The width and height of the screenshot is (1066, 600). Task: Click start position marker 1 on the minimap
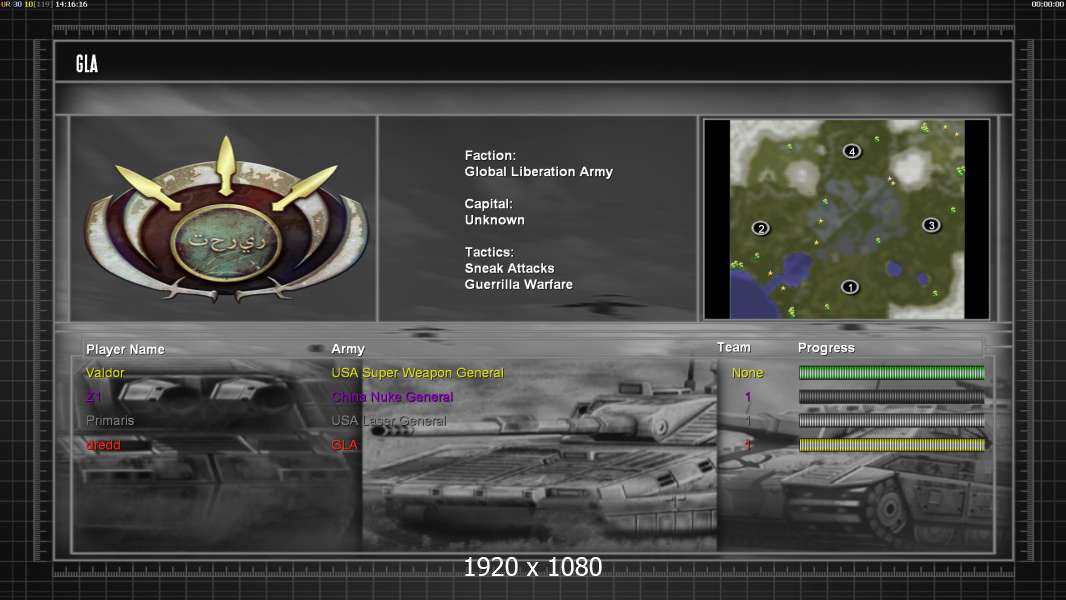[850, 287]
